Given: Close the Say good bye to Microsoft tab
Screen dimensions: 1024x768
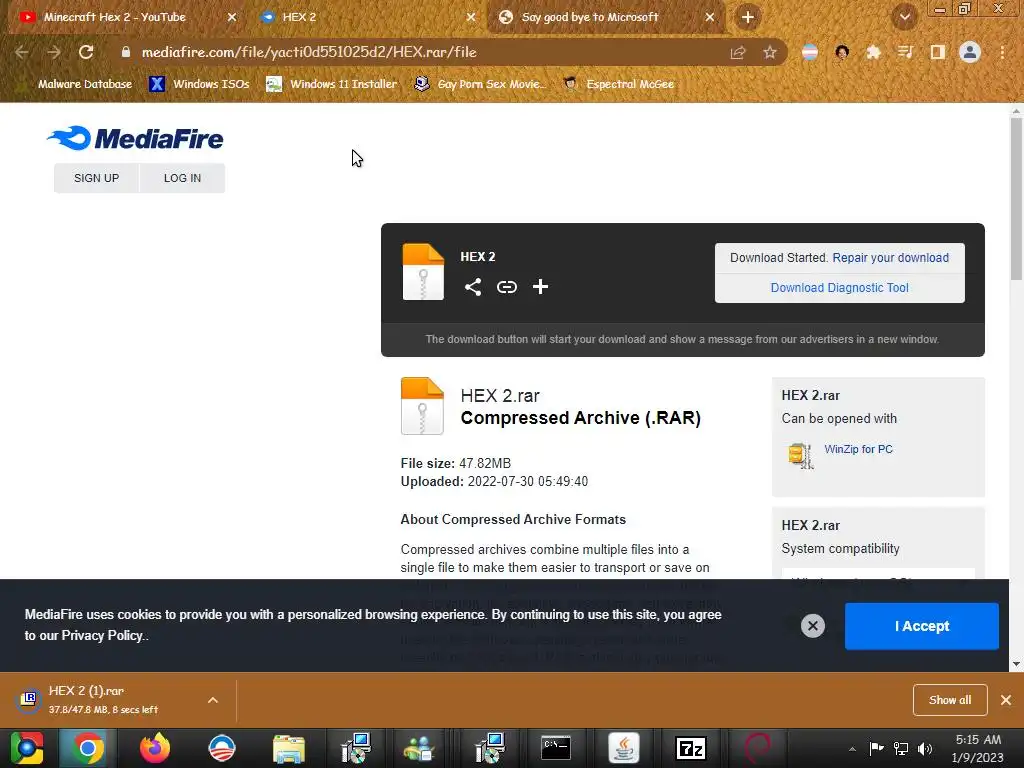Looking at the screenshot, I should [710, 17].
